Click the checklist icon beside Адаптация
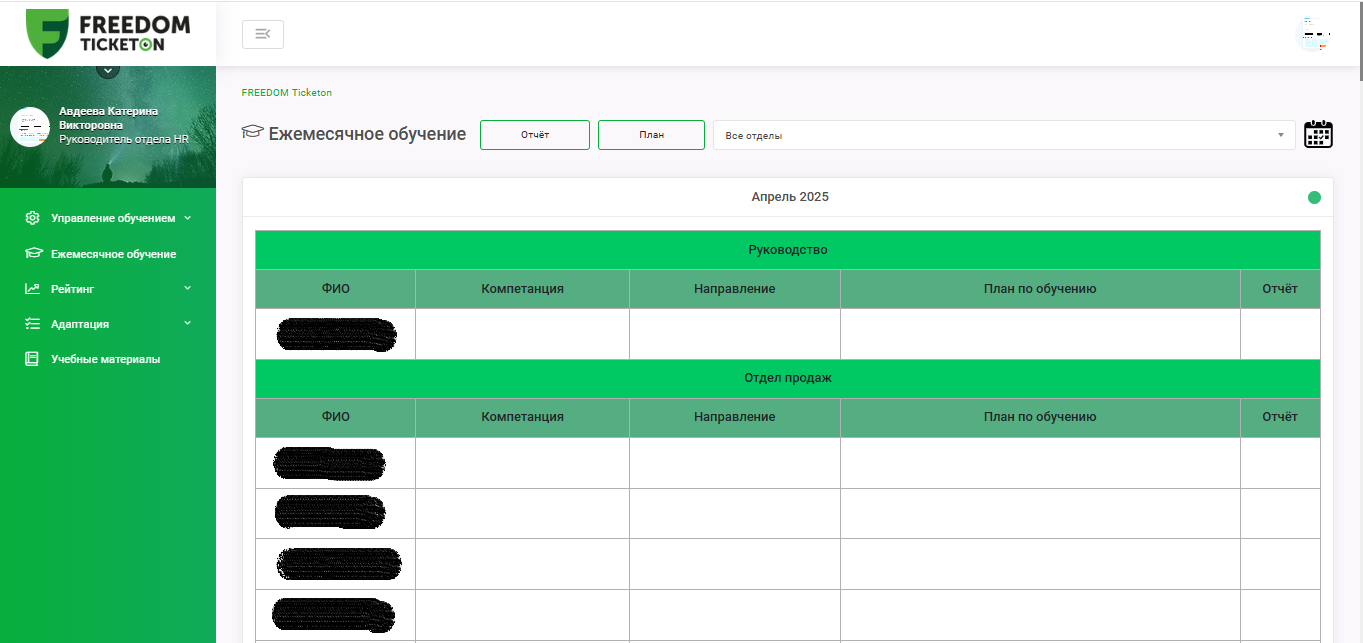The width and height of the screenshot is (1363, 643). [x=32, y=324]
